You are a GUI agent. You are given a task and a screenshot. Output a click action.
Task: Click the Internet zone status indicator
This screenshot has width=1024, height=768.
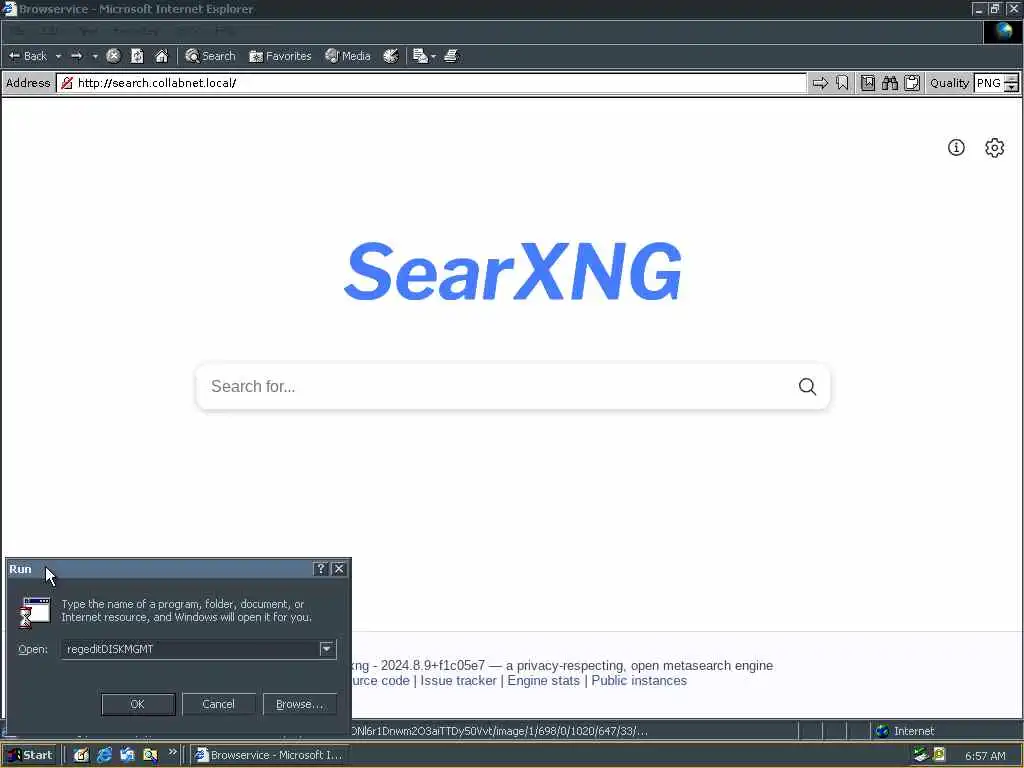coord(904,731)
